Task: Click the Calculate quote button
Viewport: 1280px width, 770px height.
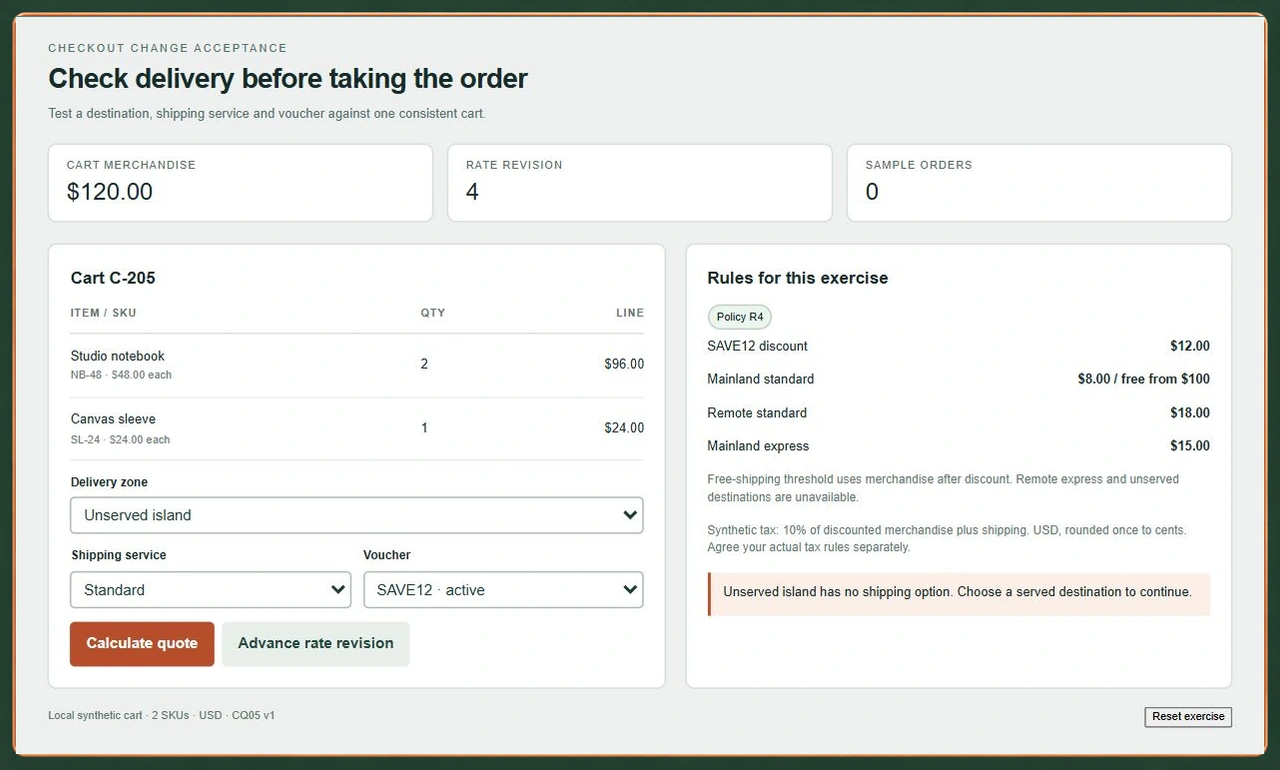Action: pos(142,644)
